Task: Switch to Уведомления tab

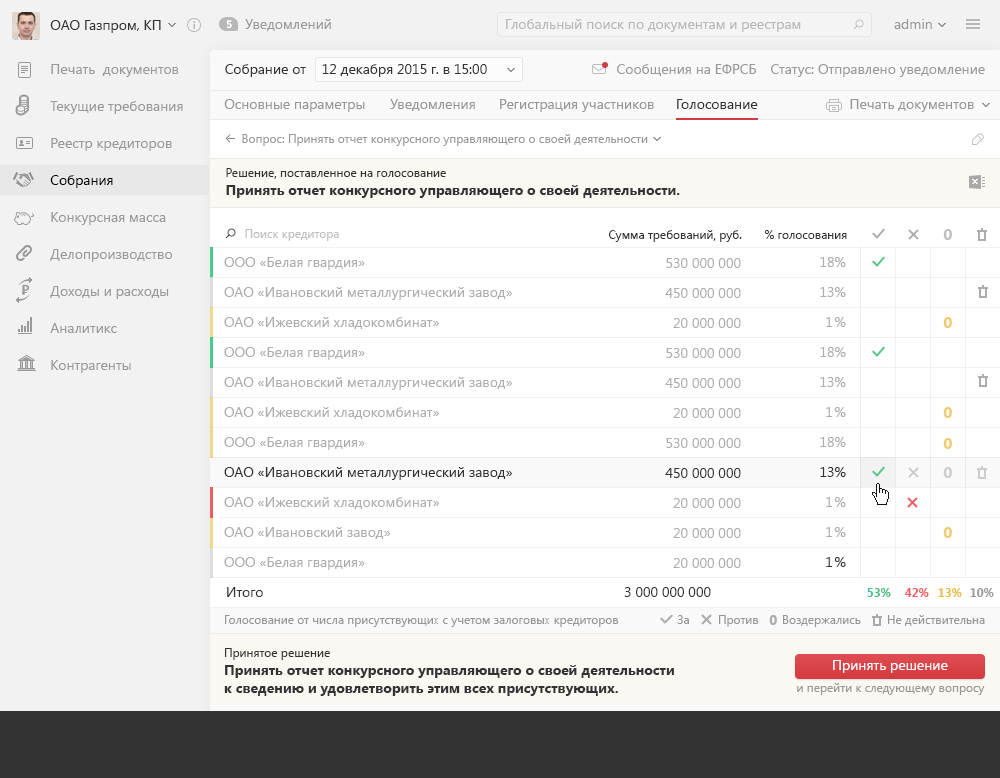Action: point(432,104)
